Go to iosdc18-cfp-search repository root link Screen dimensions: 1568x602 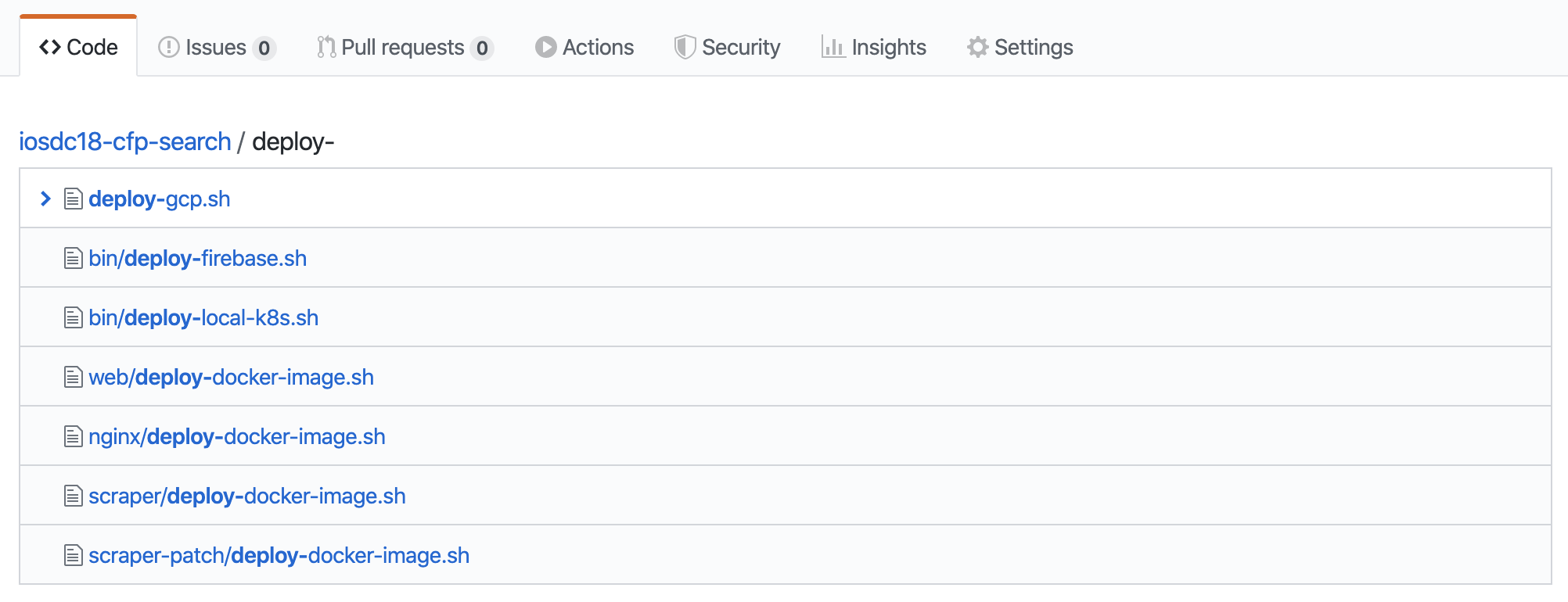(125, 142)
